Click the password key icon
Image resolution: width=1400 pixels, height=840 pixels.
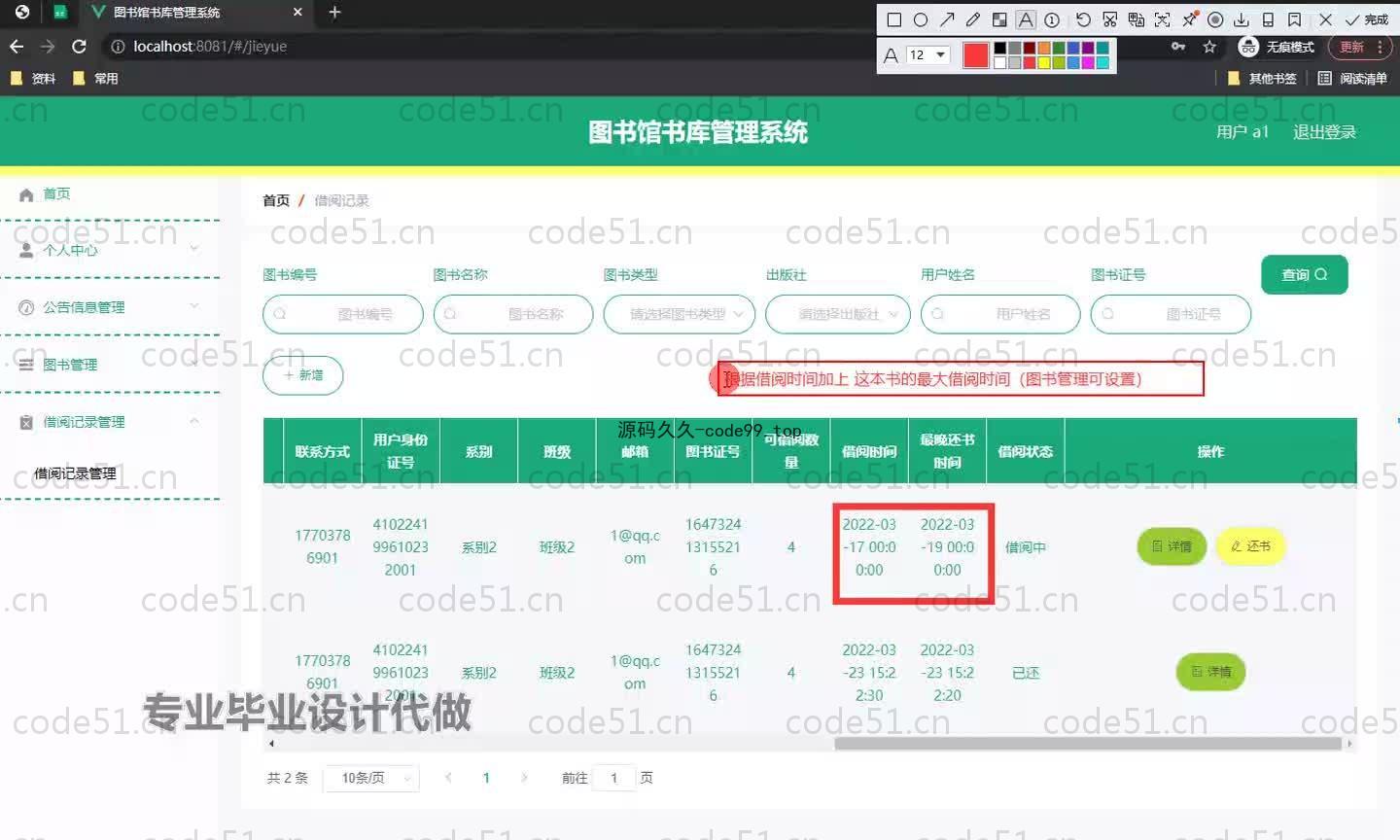click(x=1178, y=47)
